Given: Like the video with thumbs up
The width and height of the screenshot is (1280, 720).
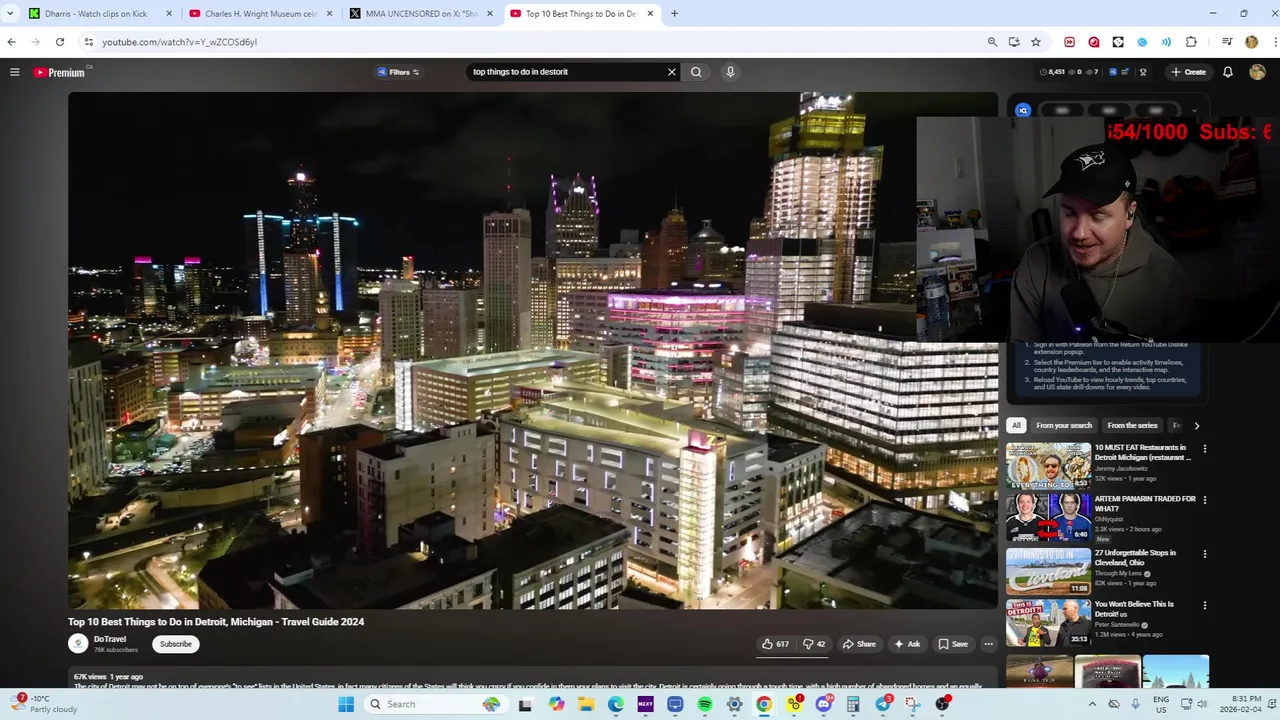Looking at the screenshot, I should (x=776, y=644).
